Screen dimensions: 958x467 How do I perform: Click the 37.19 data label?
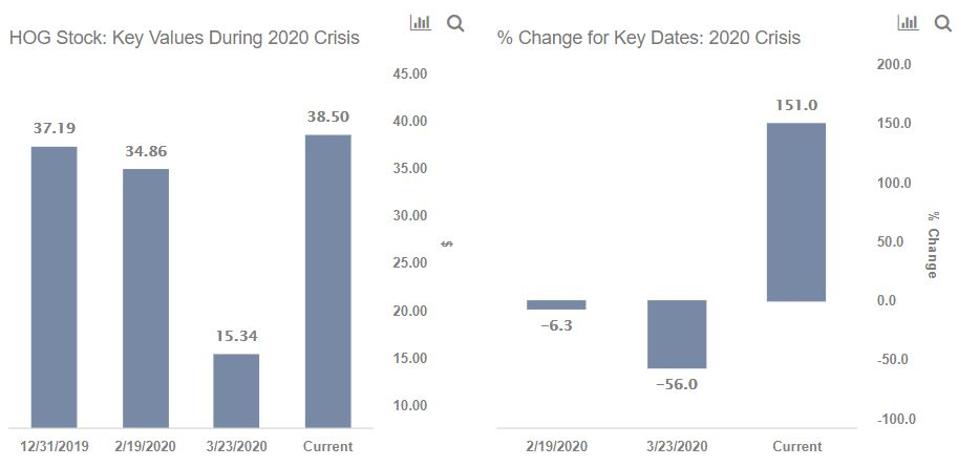coord(54,128)
